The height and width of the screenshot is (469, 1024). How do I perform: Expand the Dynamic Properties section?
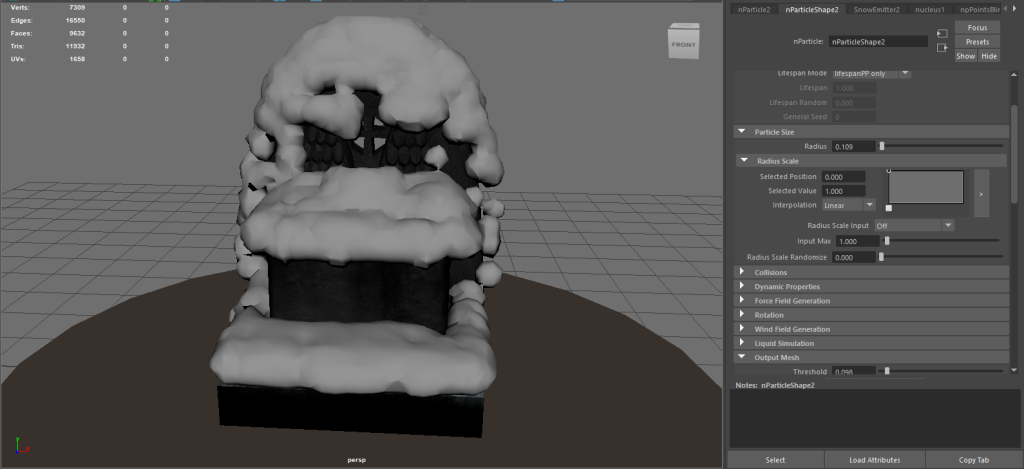tap(742, 286)
